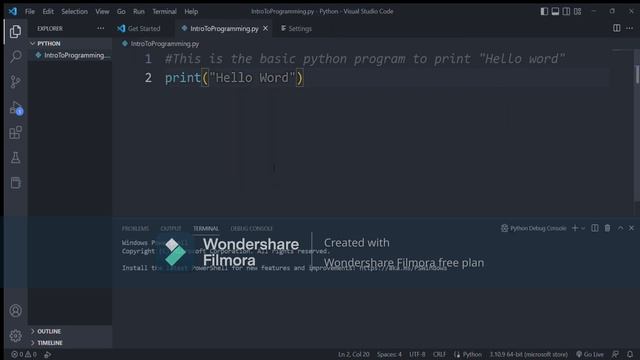Open the feedback icon in status bar
This screenshot has width=640, height=360.
click(615, 354)
